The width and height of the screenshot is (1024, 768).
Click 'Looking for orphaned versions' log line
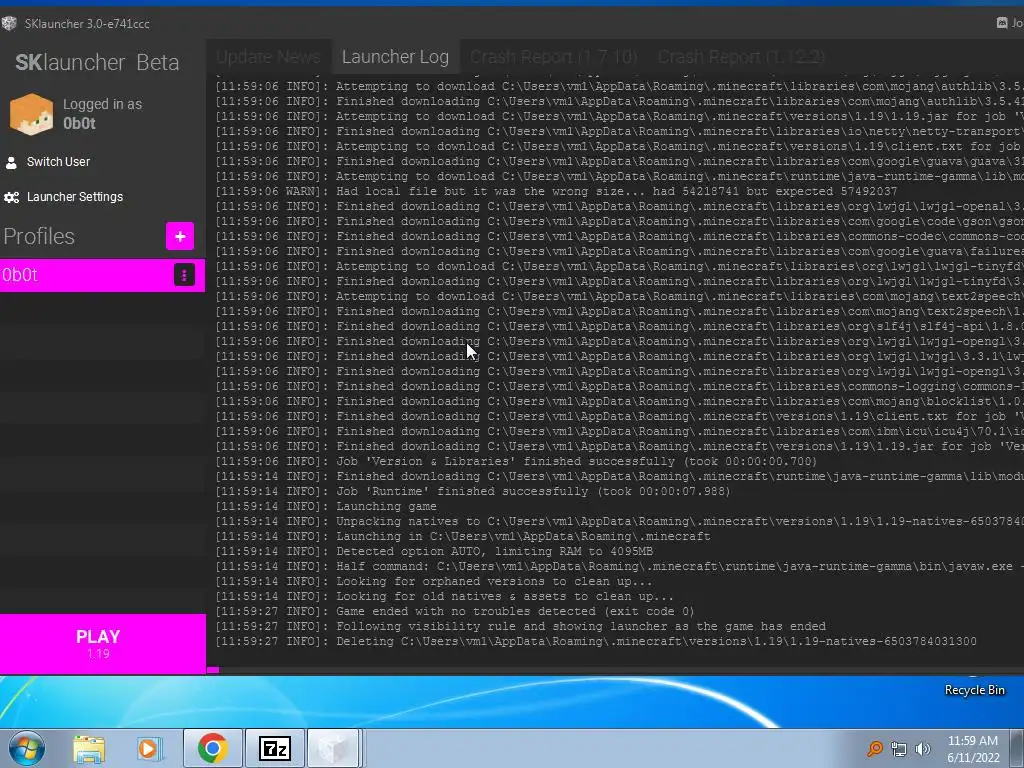point(434,581)
